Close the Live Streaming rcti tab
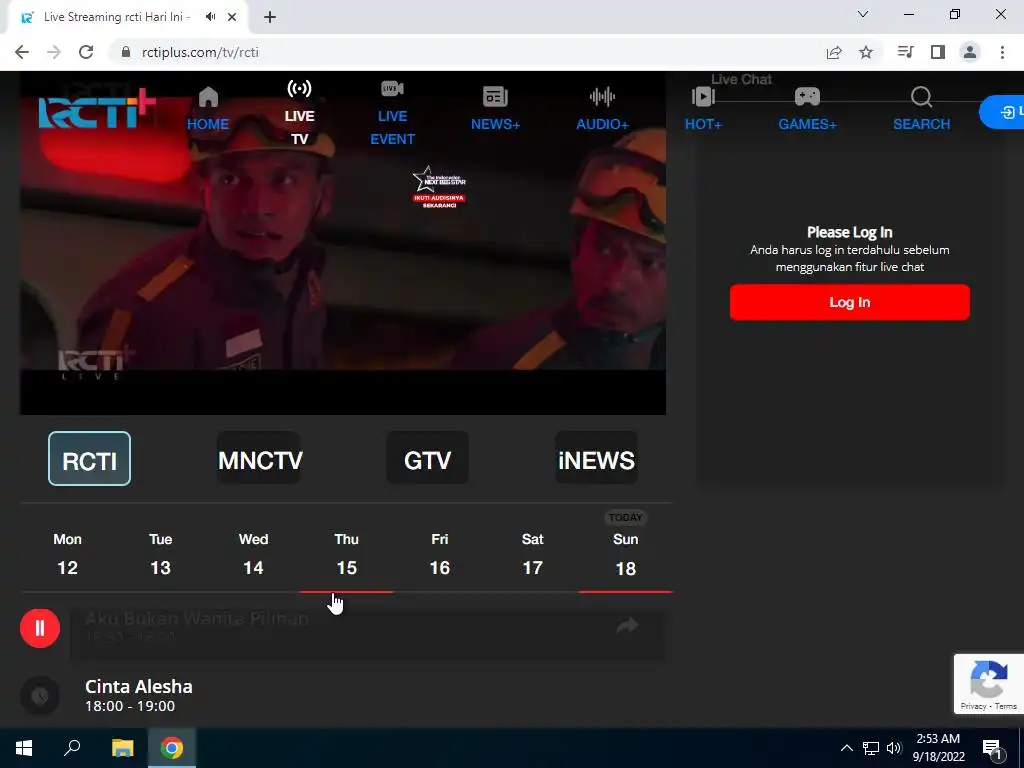 (x=232, y=18)
